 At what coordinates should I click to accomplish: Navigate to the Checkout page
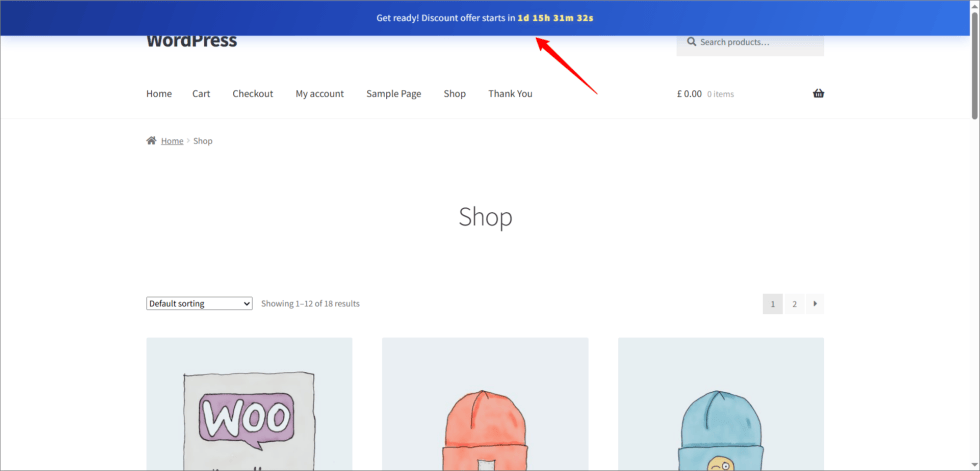coord(252,94)
